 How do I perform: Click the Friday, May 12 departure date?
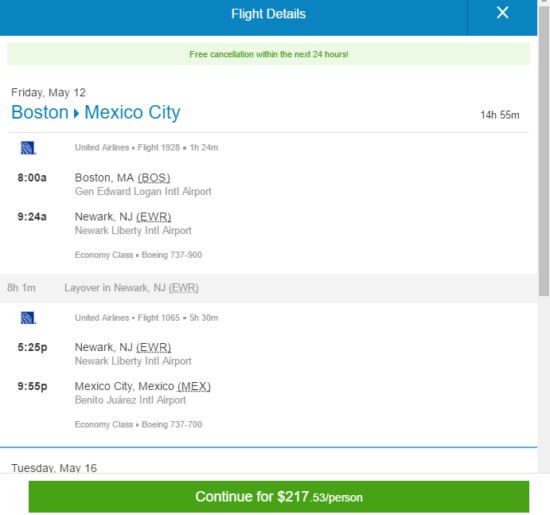click(48, 93)
